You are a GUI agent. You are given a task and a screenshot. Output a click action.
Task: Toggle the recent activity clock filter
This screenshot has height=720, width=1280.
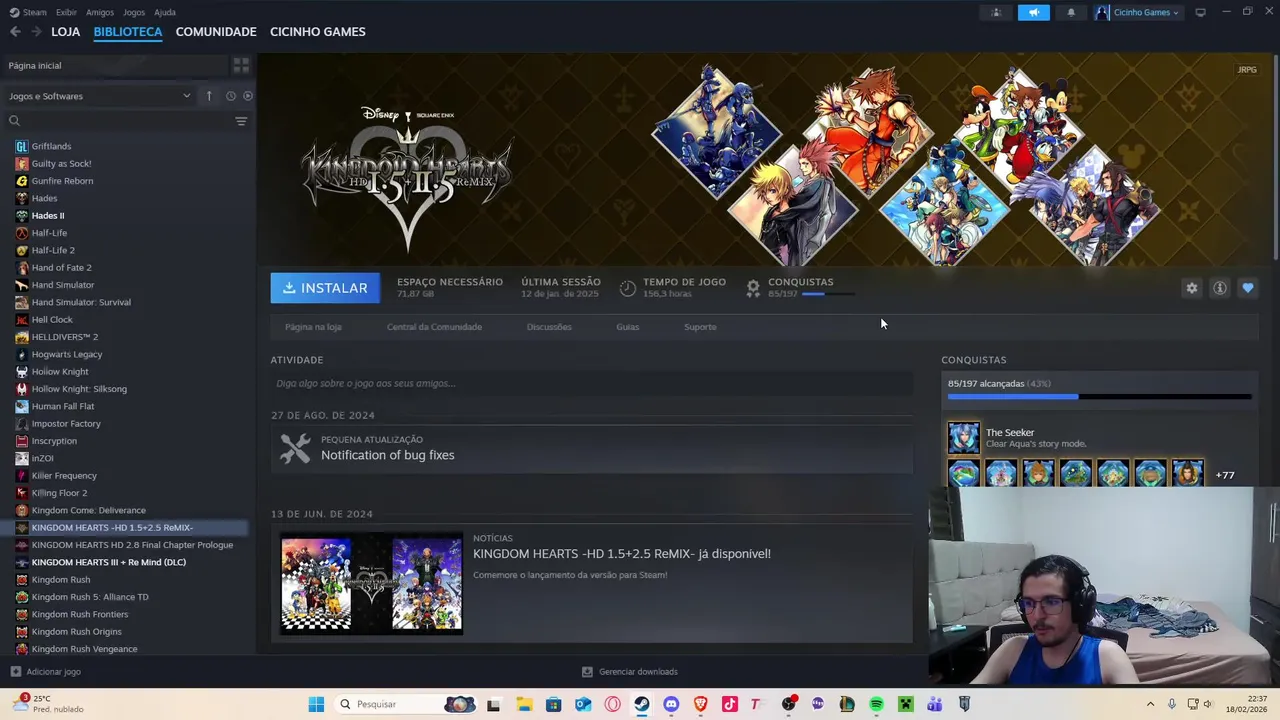(x=230, y=96)
